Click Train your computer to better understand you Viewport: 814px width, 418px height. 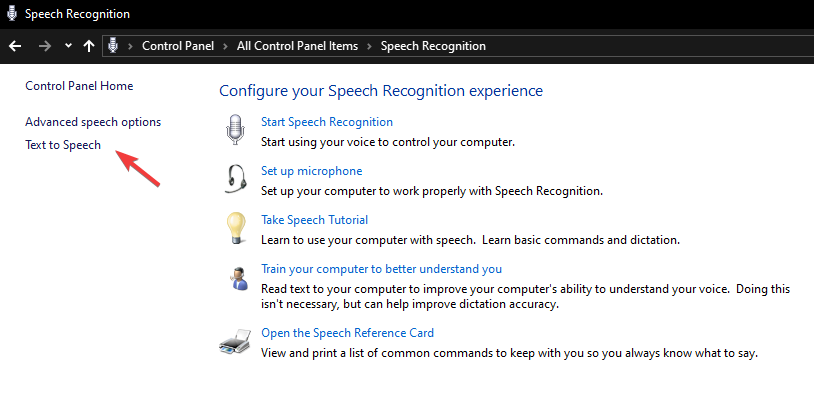point(381,269)
